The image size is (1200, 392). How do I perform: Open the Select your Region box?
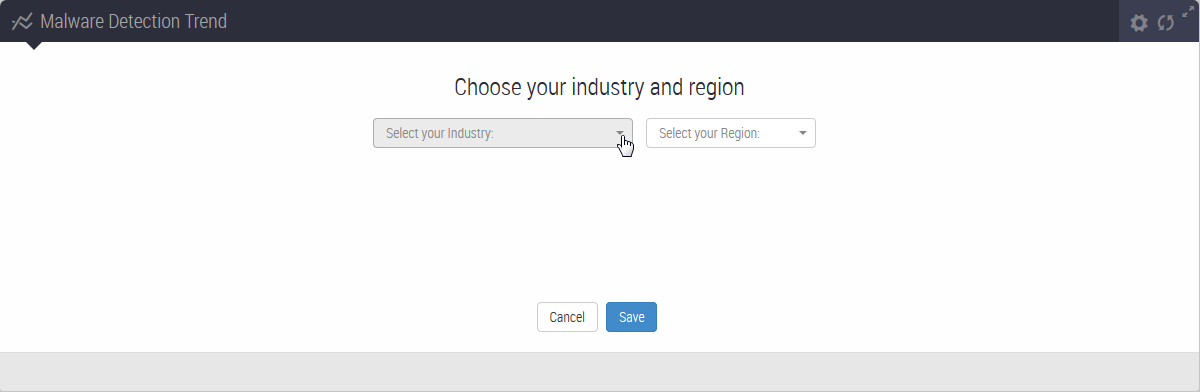pos(731,133)
